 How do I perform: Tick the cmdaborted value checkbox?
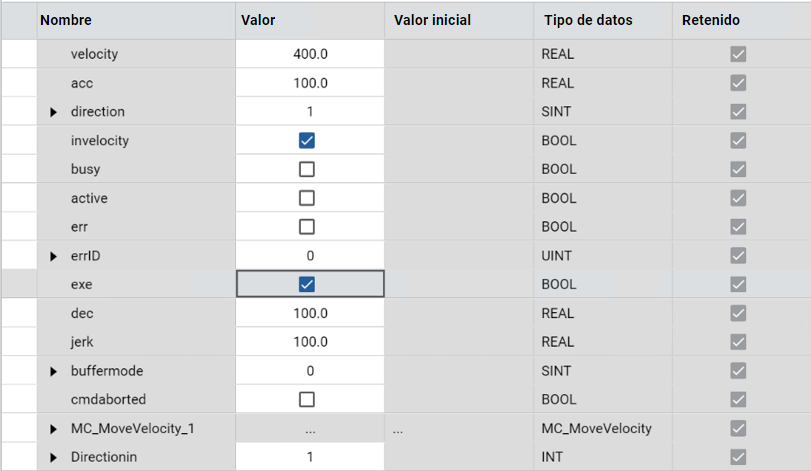(307, 399)
